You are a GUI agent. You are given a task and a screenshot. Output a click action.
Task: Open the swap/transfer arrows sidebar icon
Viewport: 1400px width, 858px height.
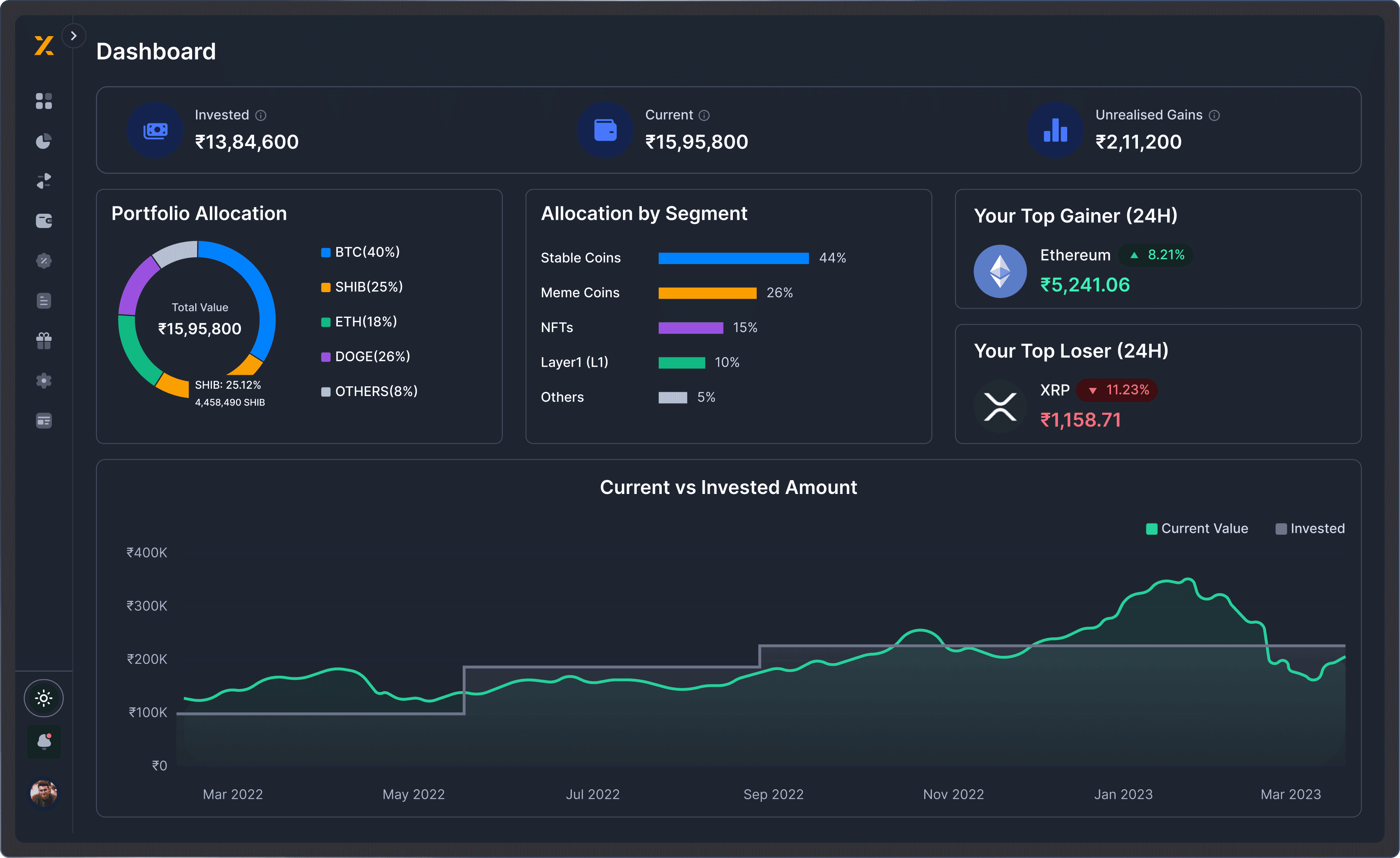[44, 181]
